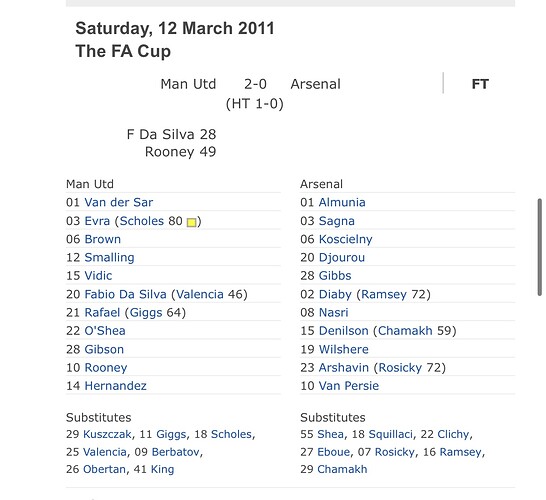Open the Valencia substitution link
The image size is (546, 500).
point(200,294)
